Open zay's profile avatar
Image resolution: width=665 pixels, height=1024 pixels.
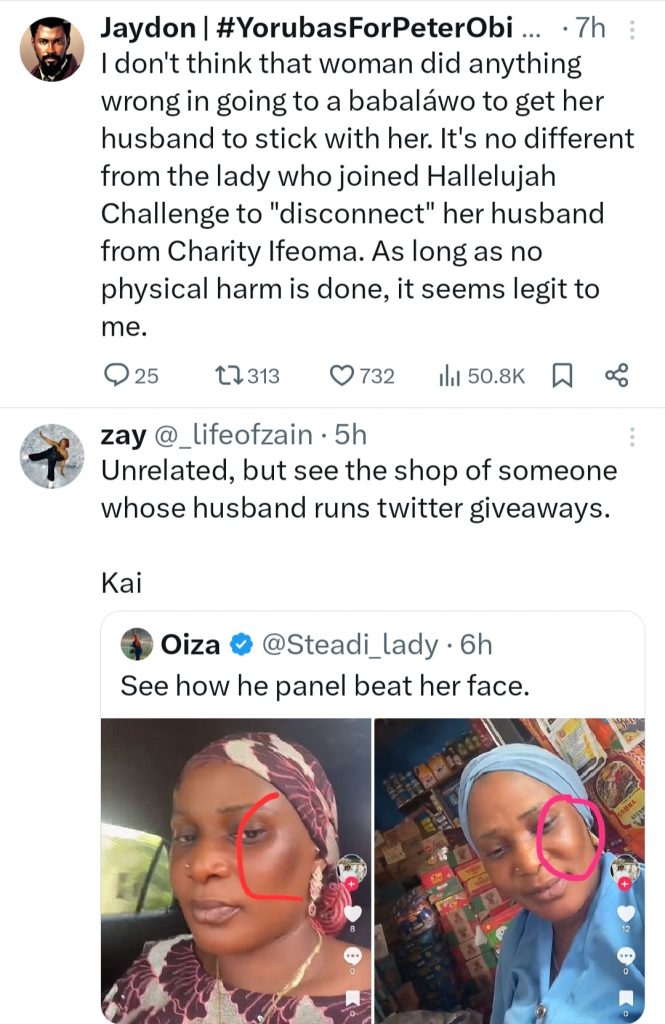point(52,456)
